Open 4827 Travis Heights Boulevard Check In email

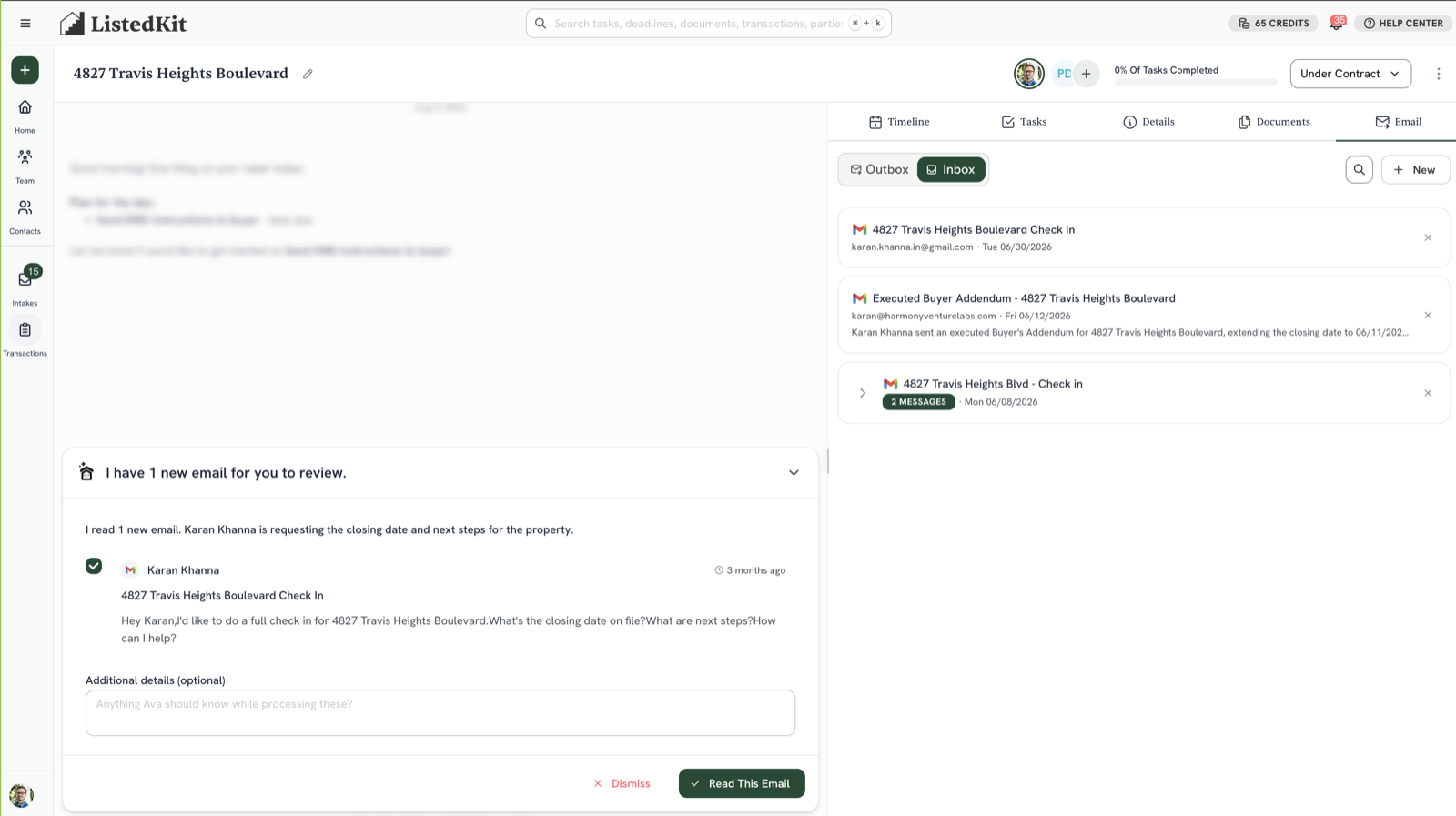pos(1144,237)
